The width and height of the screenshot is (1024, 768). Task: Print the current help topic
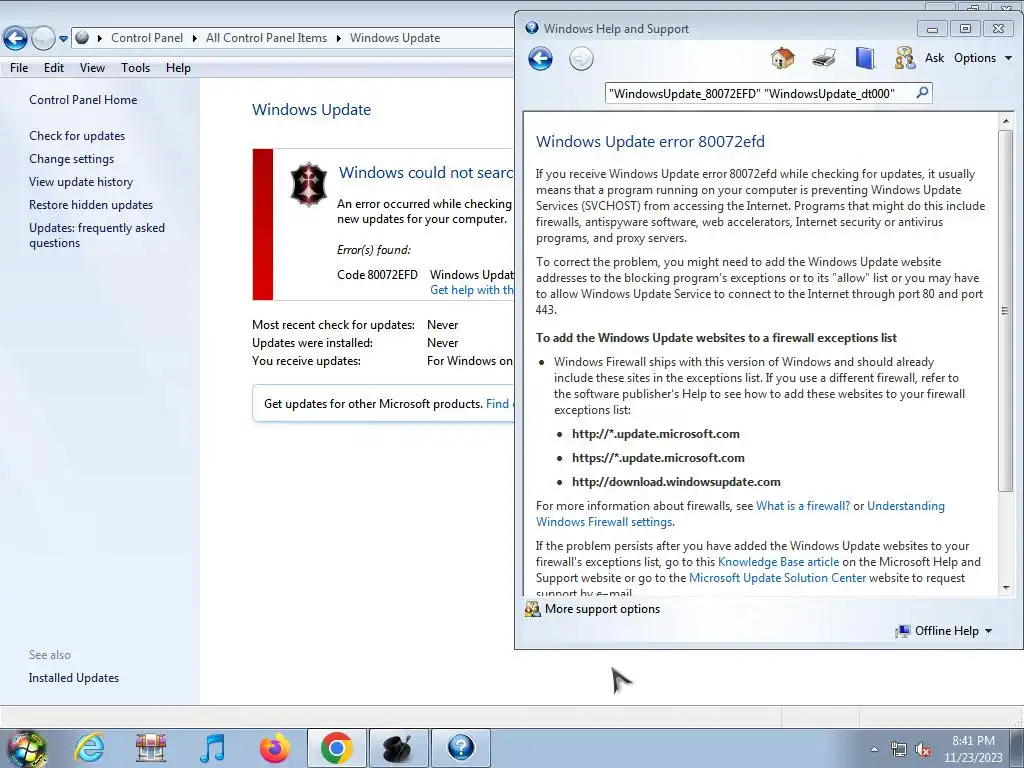click(x=824, y=58)
